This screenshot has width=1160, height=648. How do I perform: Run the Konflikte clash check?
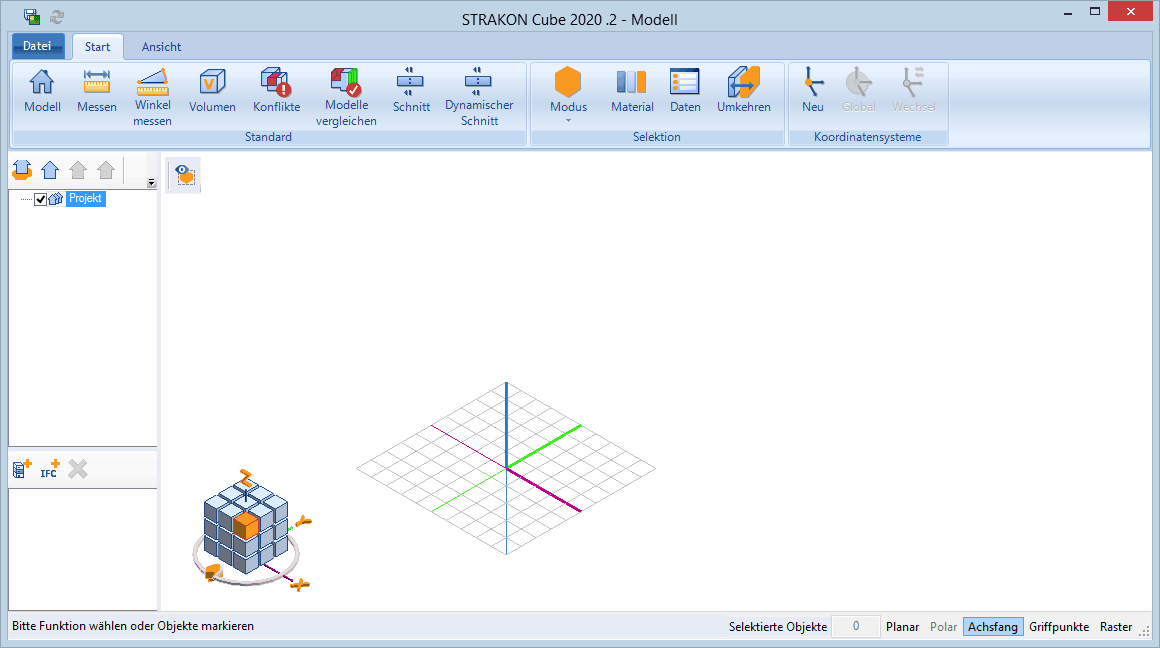point(277,90)
